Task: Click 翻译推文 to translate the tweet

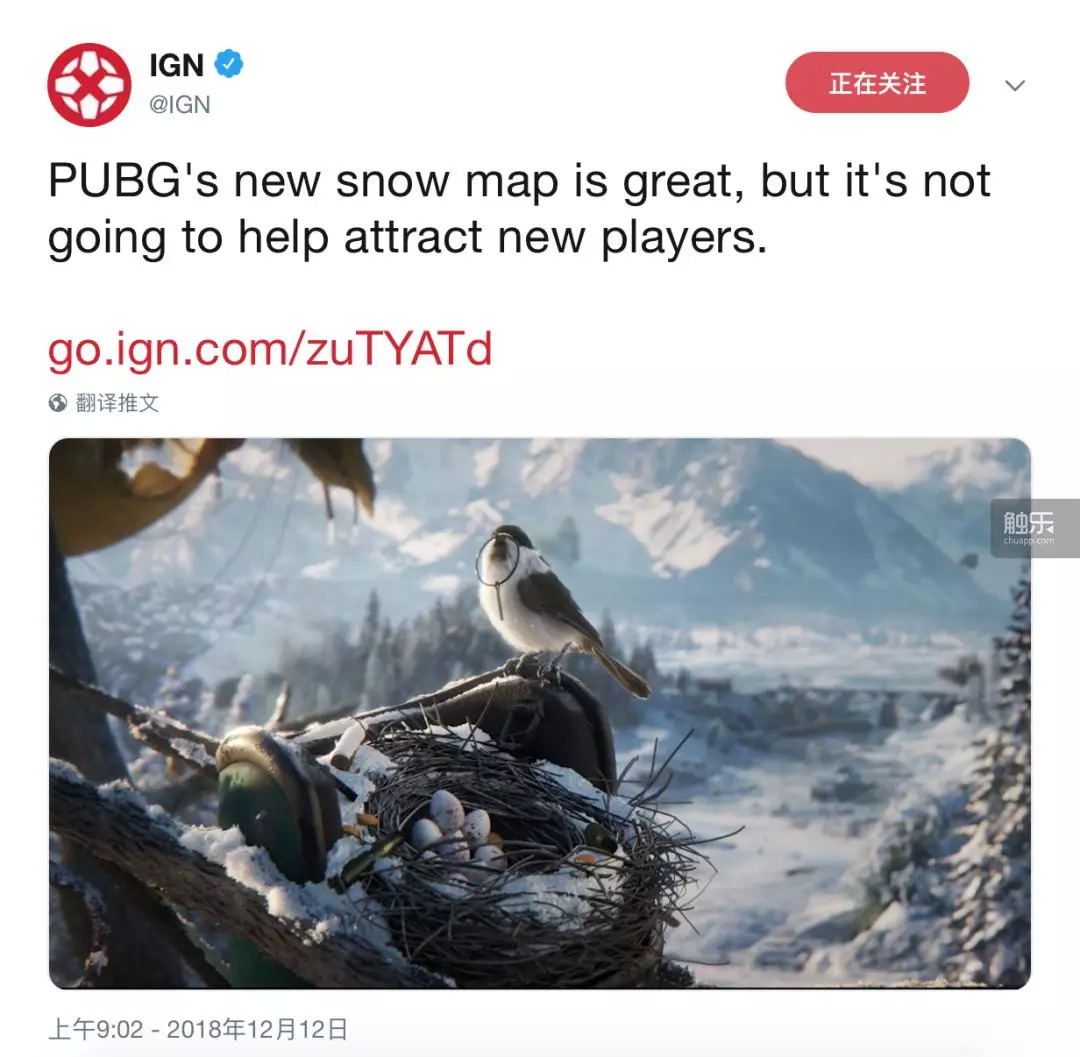Action: [x=117, y=403]
